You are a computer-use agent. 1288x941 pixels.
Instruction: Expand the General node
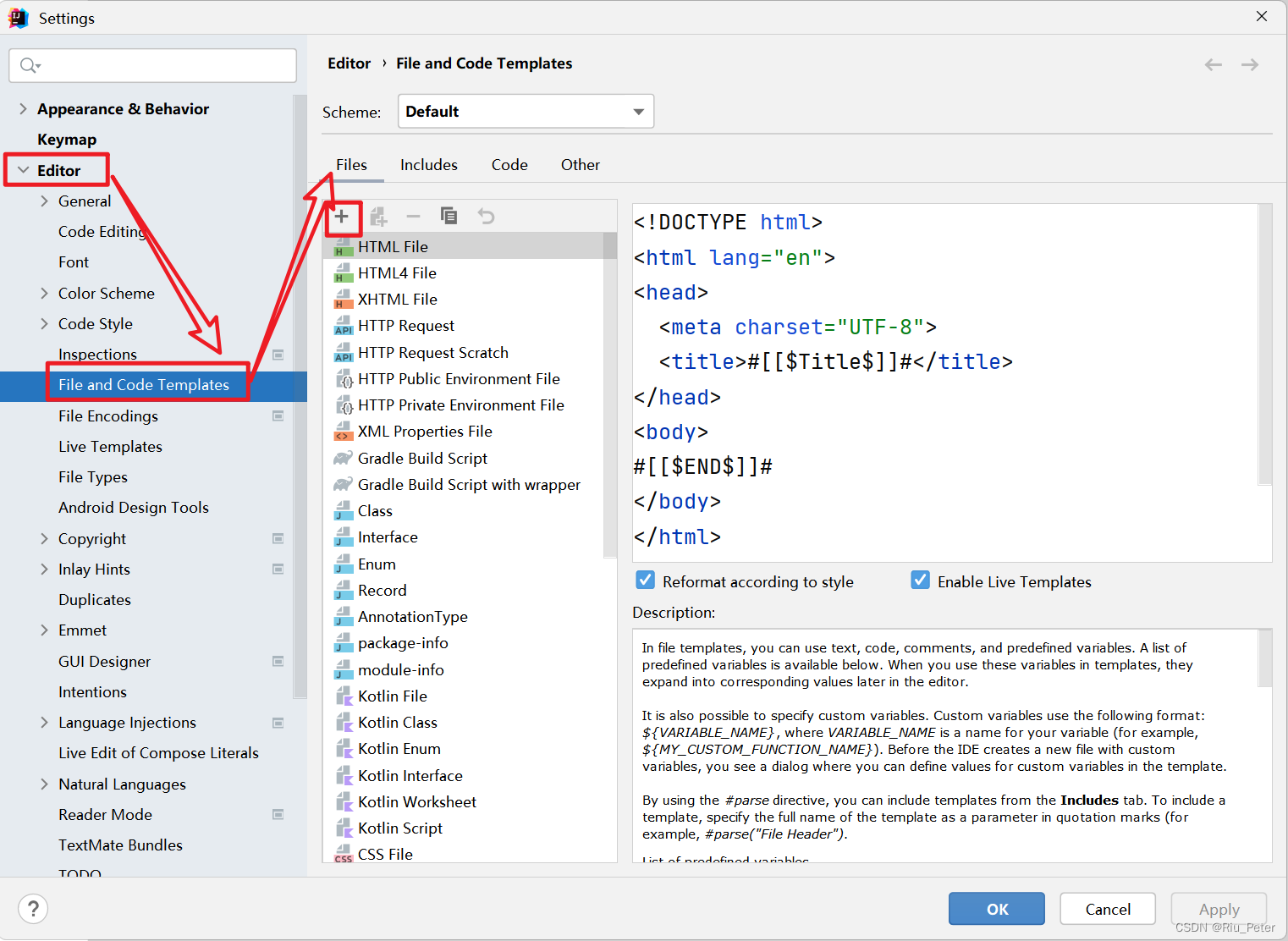[x=44, y=201]
